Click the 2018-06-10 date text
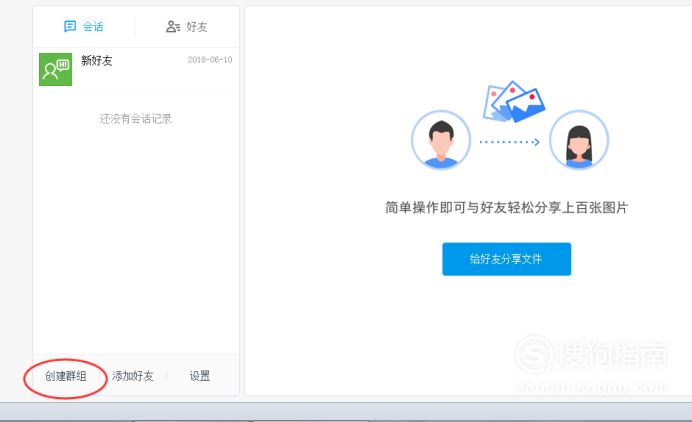The height and width of the screenshot is (422, 692). [210, 60]
